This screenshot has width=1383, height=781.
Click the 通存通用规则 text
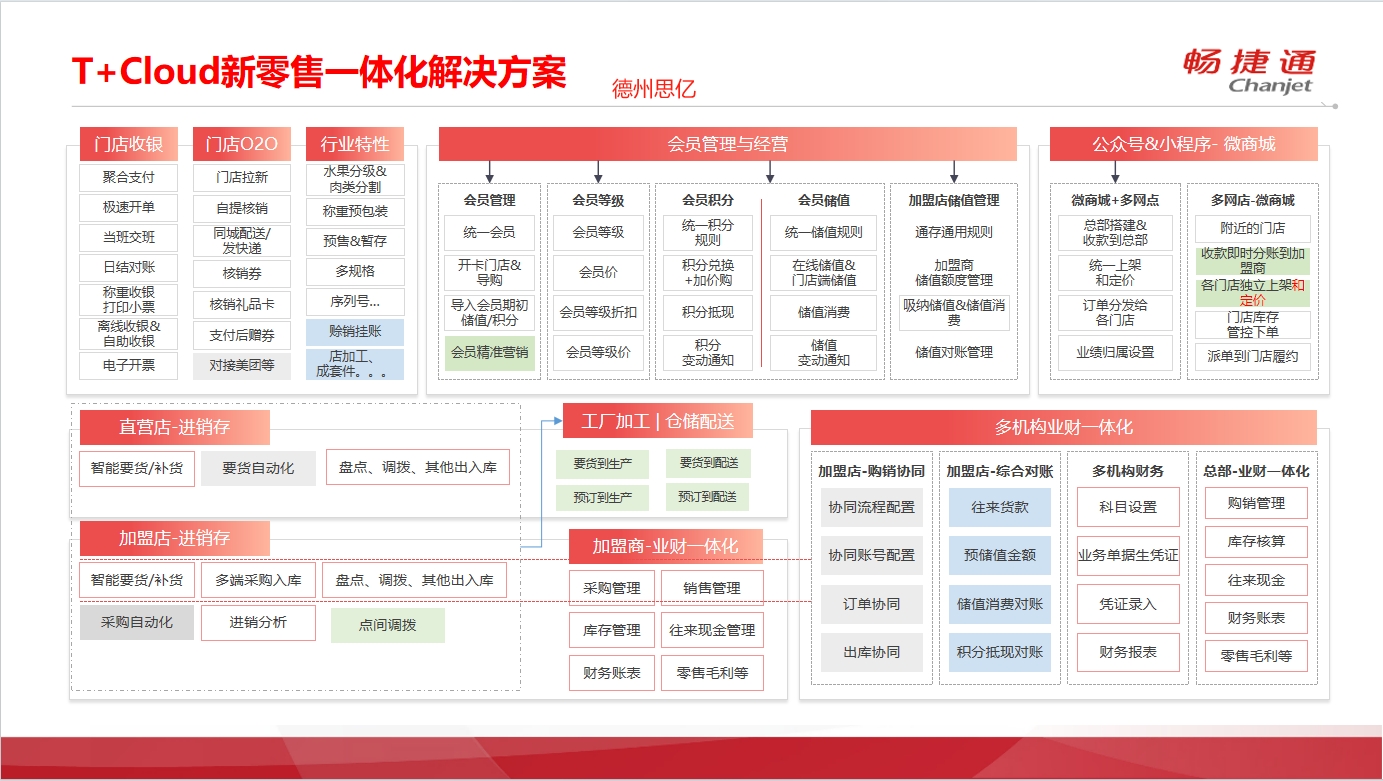click(954, 232)
